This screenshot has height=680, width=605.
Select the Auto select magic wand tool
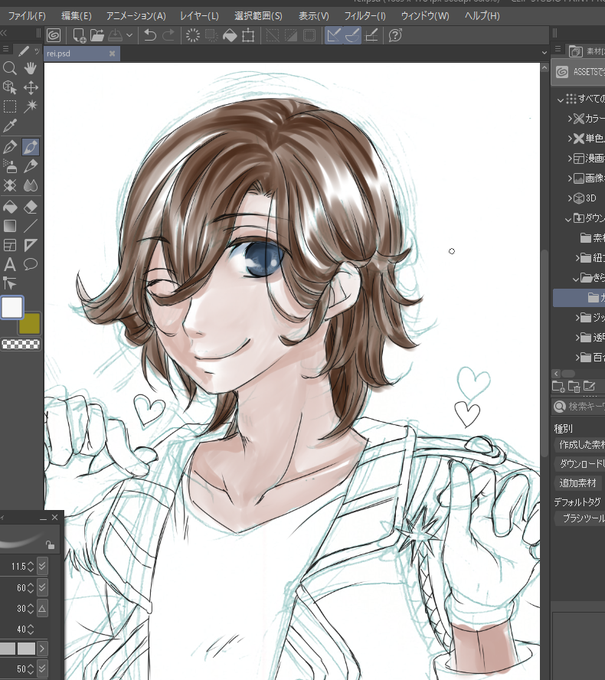[30, 107]
